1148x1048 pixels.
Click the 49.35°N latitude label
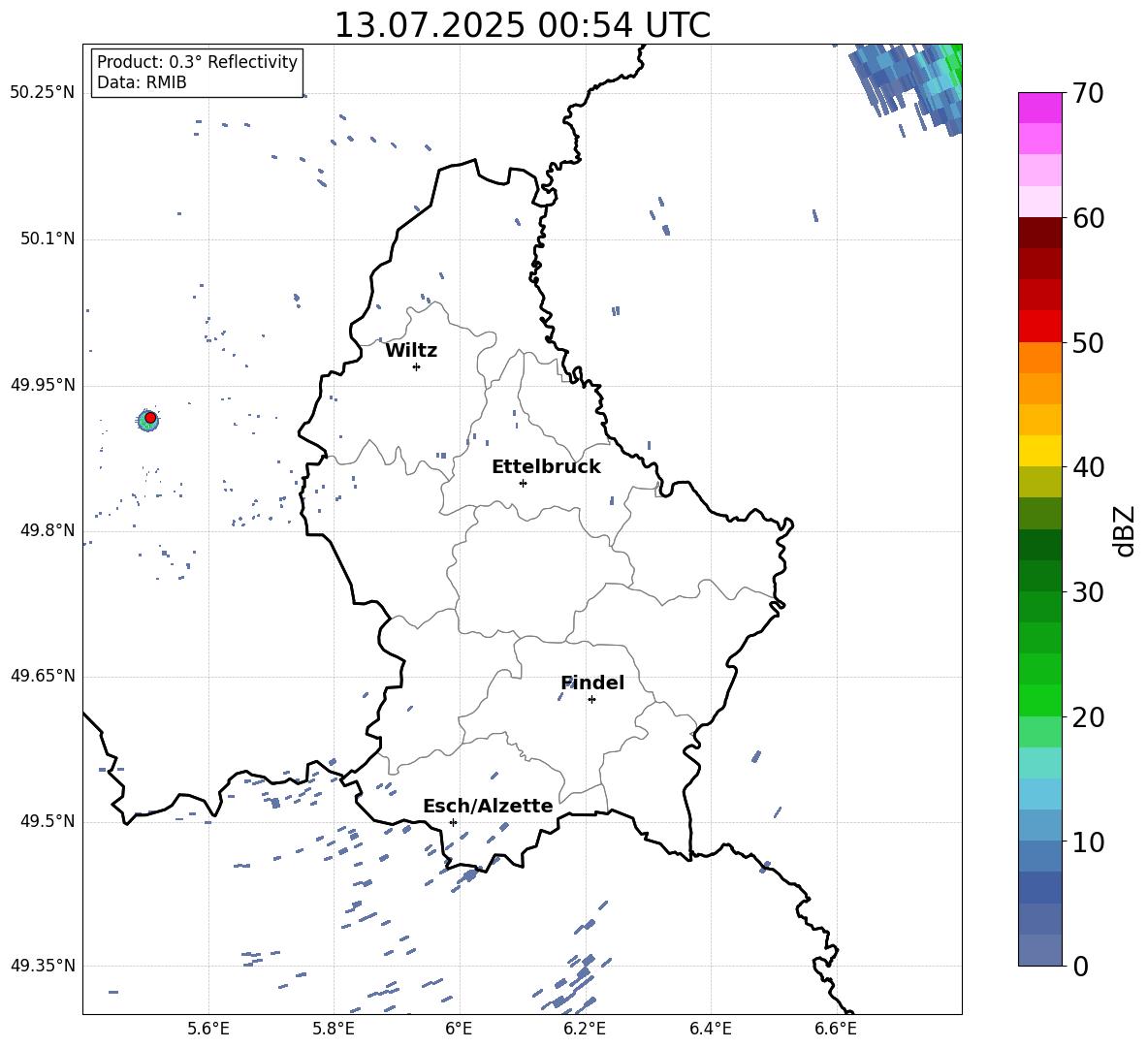[x=43, y=966]
